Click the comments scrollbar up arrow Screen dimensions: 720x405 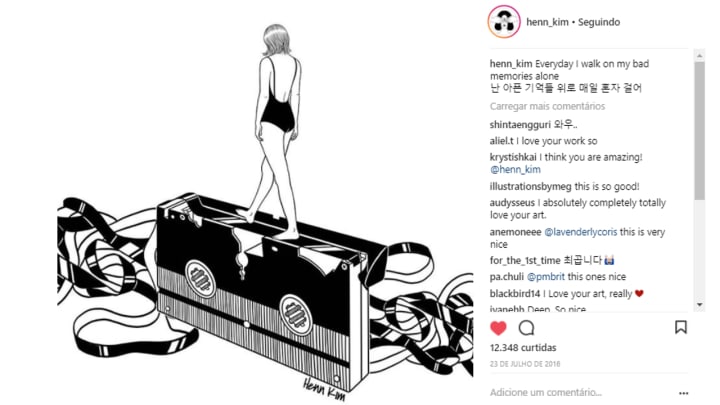pos(699,56)
